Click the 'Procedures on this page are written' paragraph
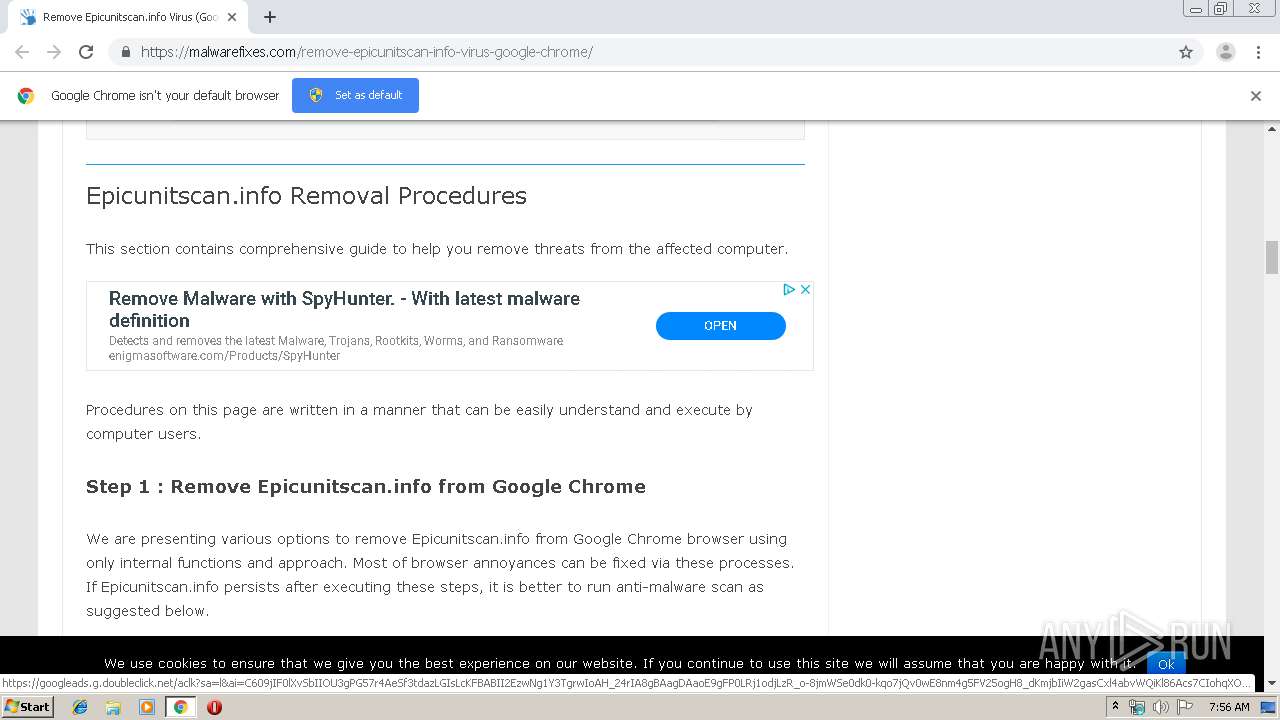1280x720 pixels. click(420, 422)
